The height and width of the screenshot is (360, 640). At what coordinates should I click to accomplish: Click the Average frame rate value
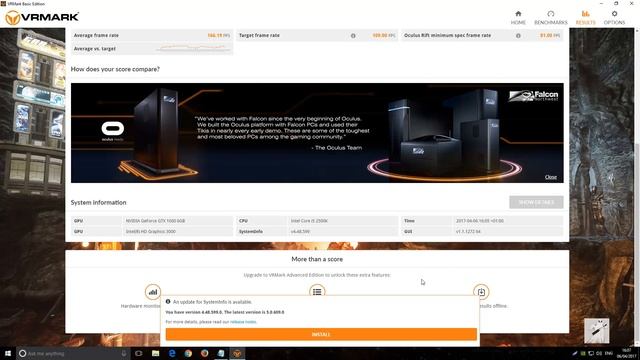click(218, 36)
